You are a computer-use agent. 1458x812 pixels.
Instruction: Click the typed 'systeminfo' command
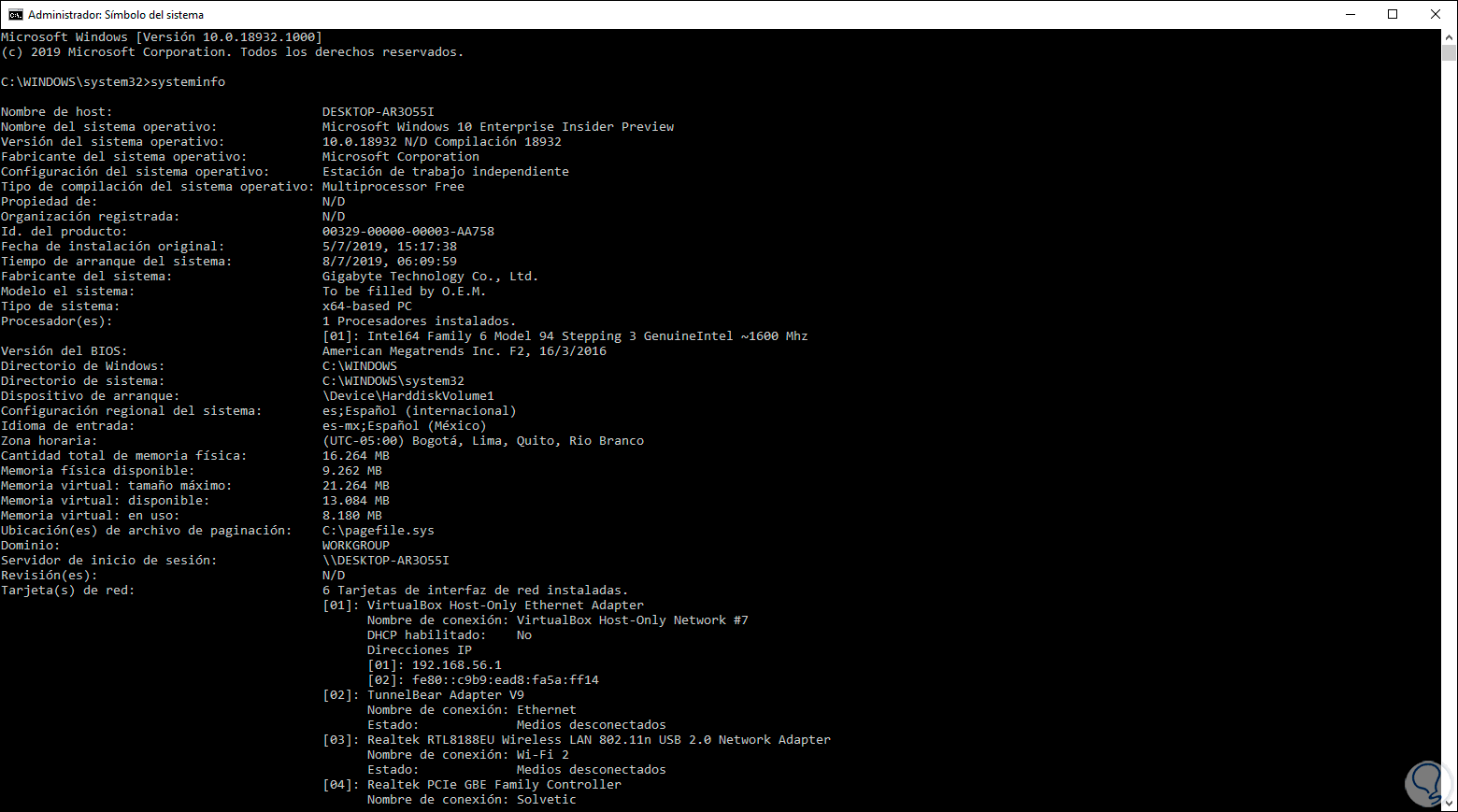click(188, 82)
